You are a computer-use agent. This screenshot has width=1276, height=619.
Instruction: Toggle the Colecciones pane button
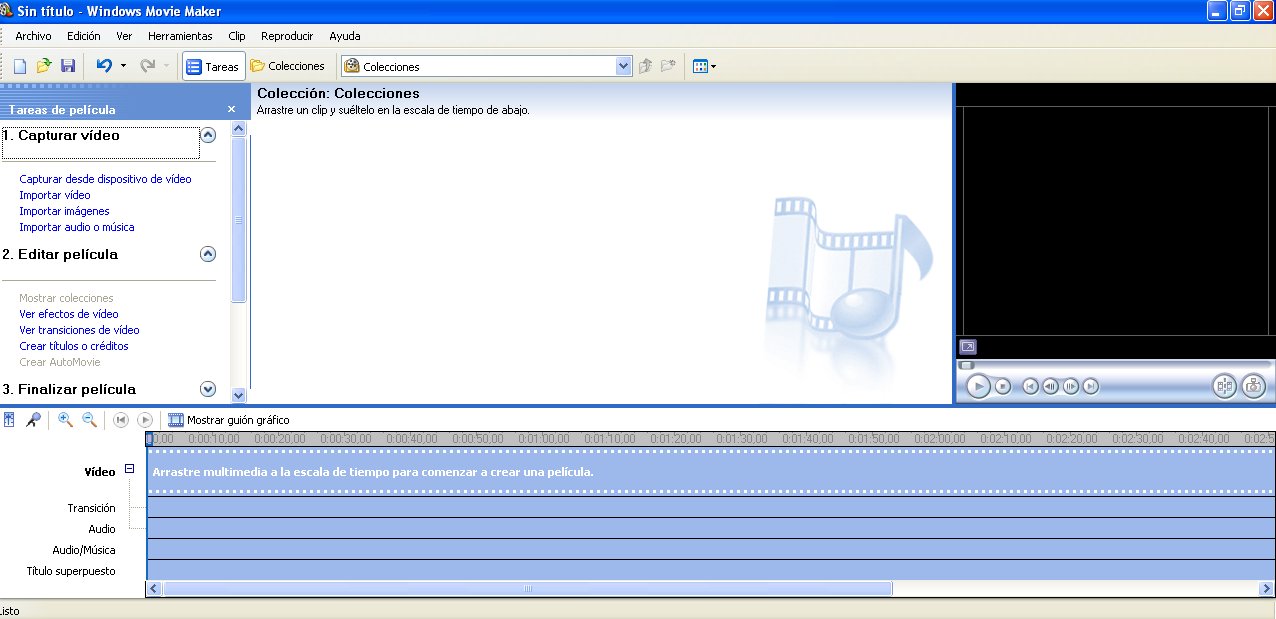(x=288, y=66)
